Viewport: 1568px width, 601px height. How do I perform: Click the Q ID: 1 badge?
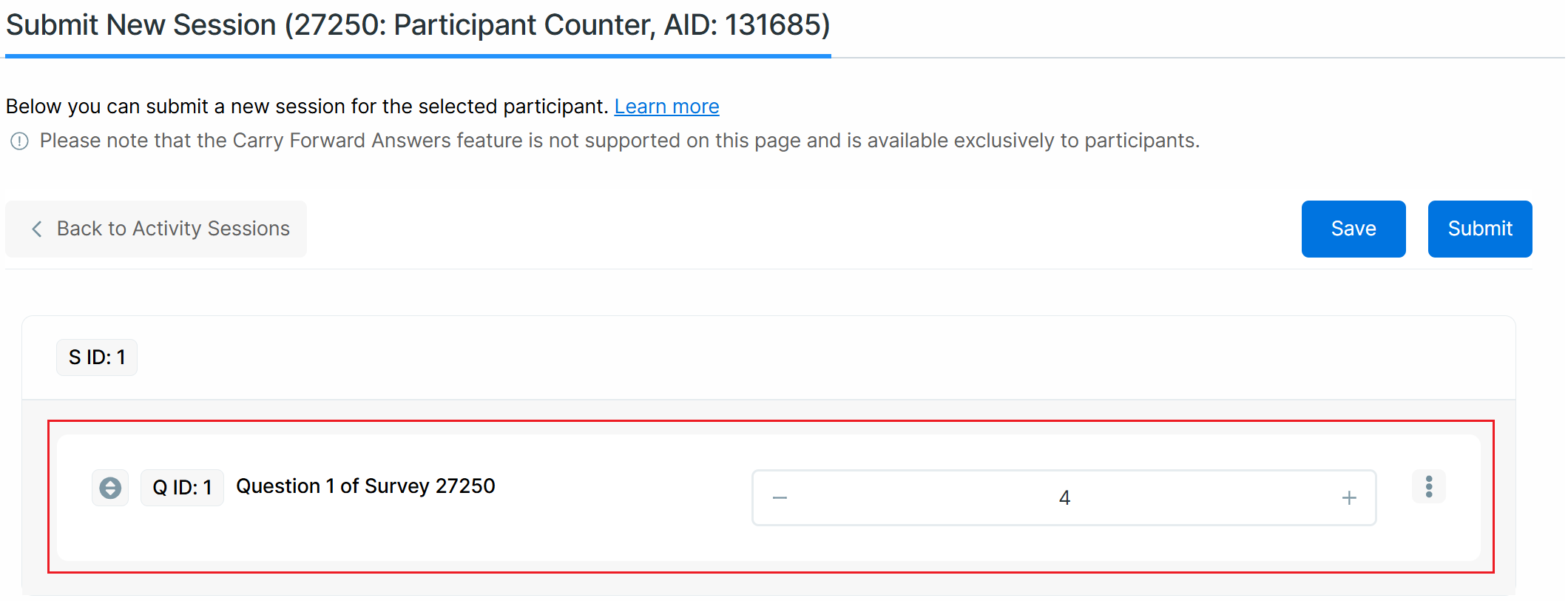click(182, 488)
